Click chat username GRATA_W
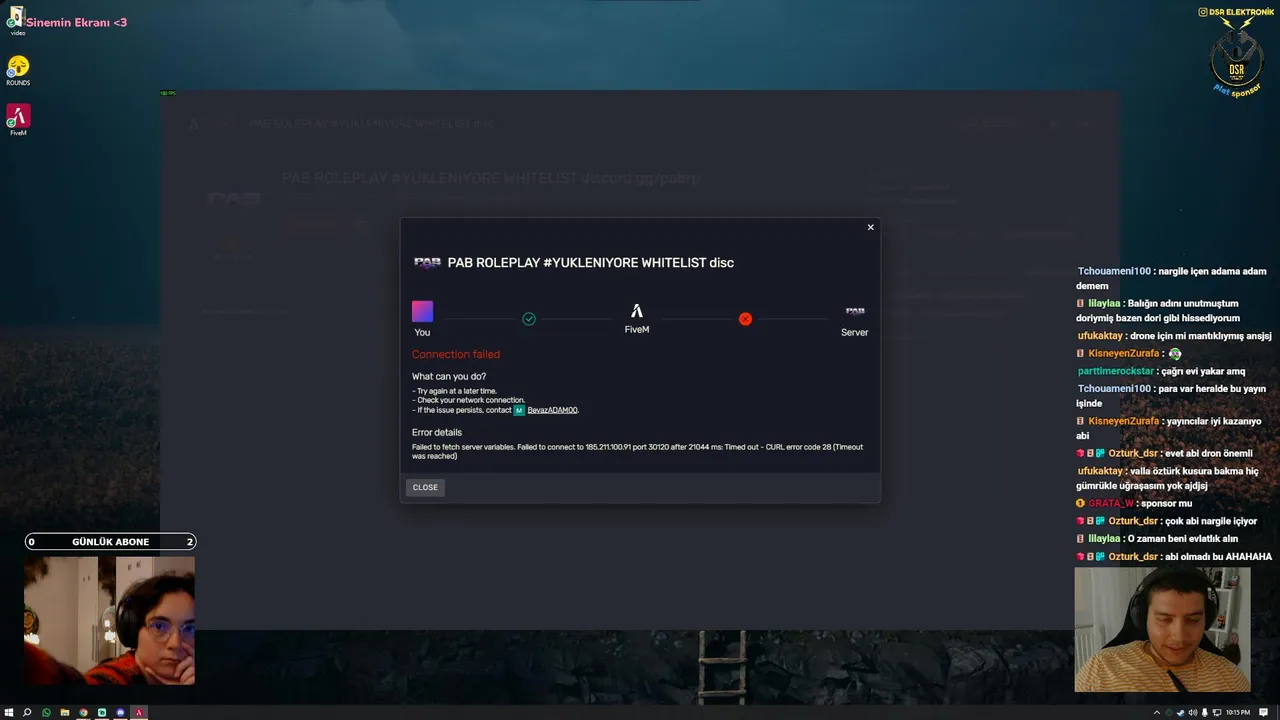Screen dimensions: 1280x720 pyautogui.click(x=1111, y=503)
